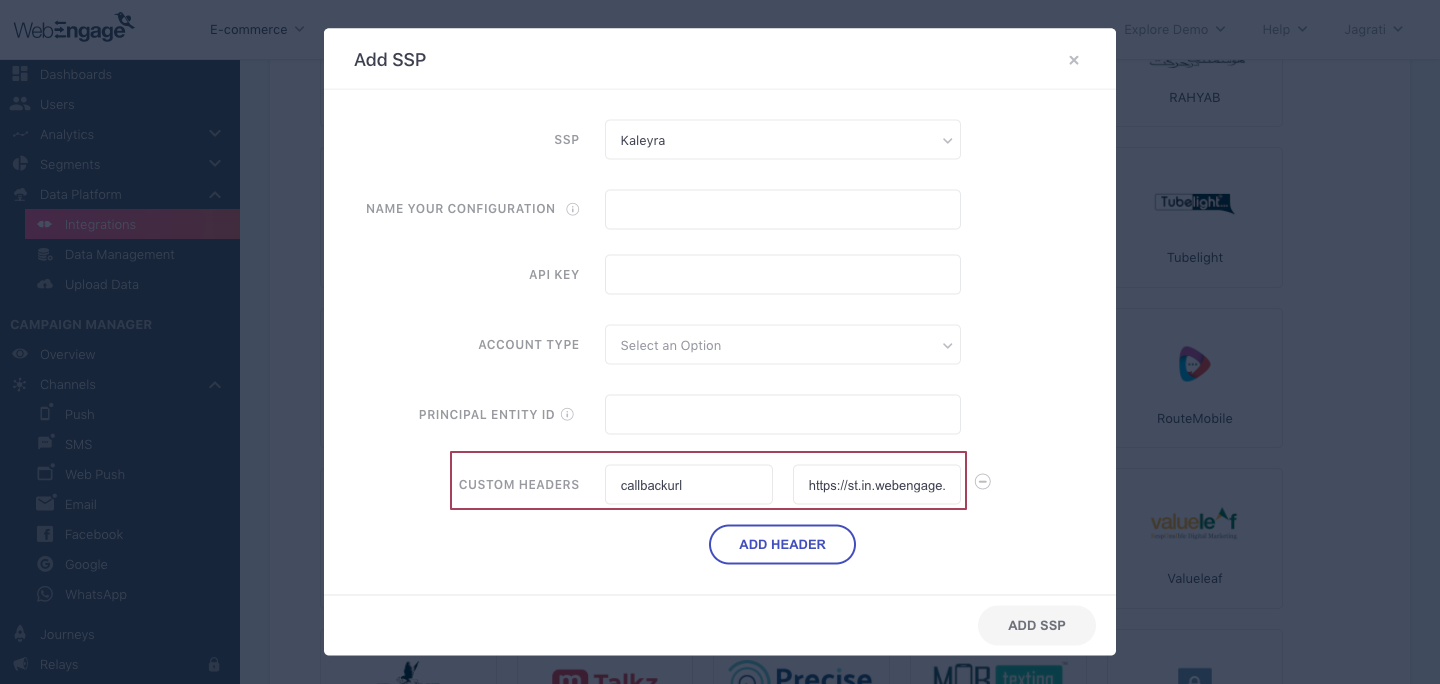Open Users in the sidebar
The height and width of the screenshot is (684, 1440).
point(57,104)
